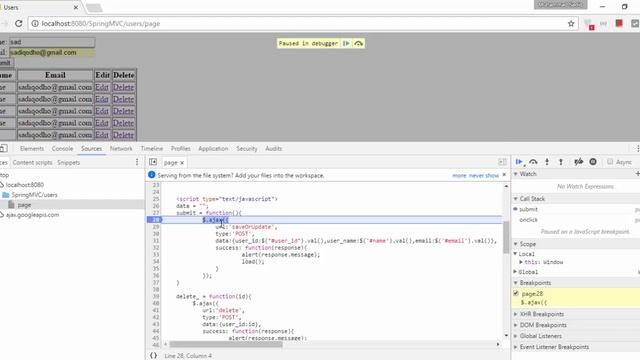
Task: Reload the page with the refresh icon
Action: (x=19, y=24)
